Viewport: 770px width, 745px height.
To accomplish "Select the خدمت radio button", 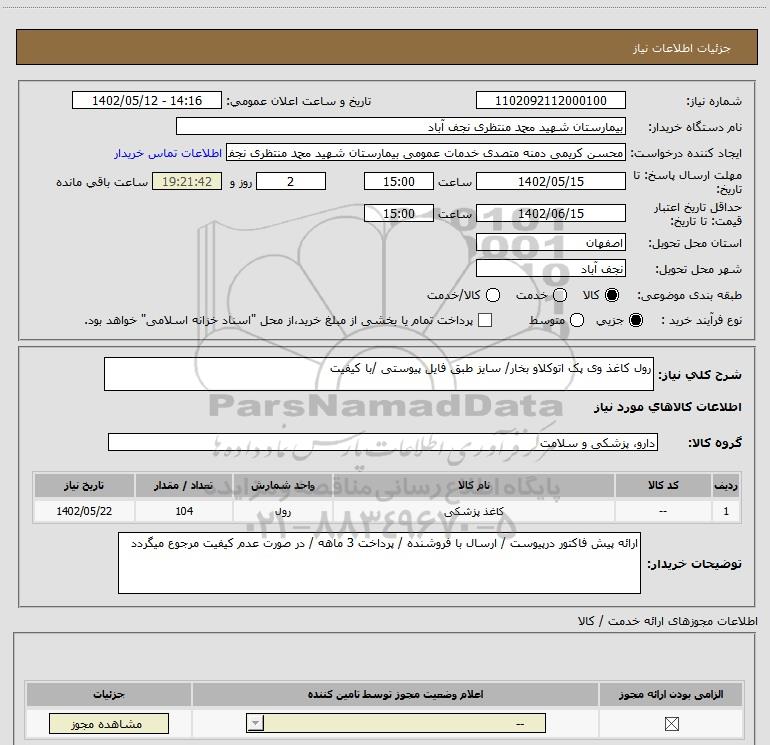I will [560, 295].
